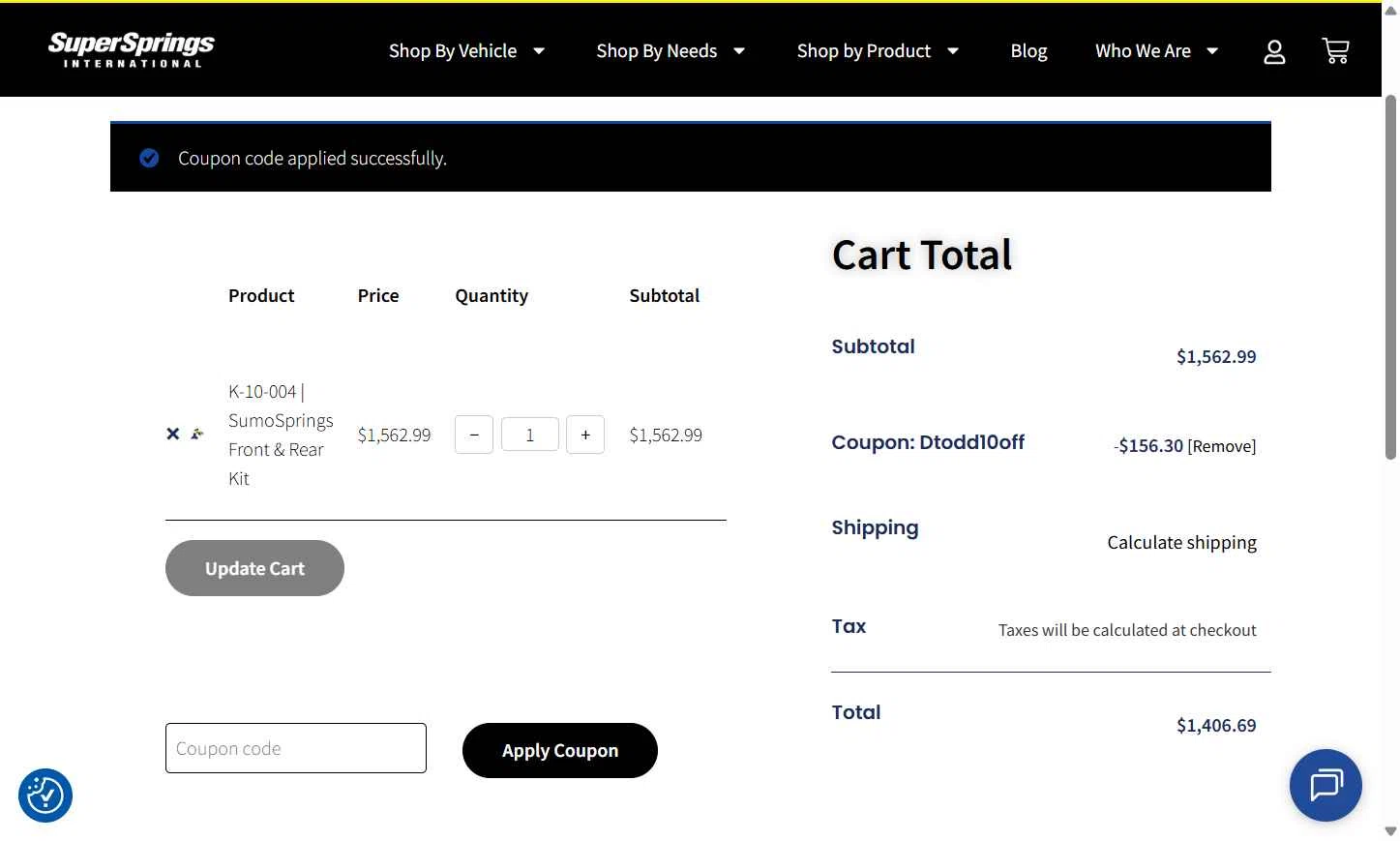The image size is (1400, 841).
Task: Open the Who We Are menu
Action: pyautogui.click(x=1143, y=51)
